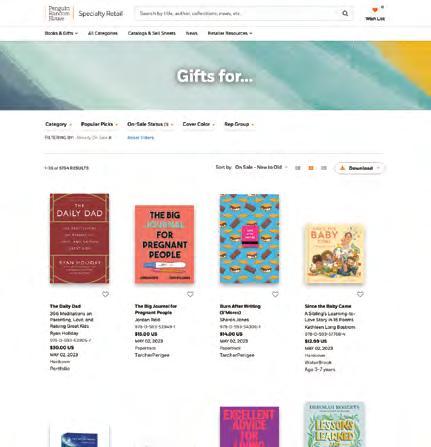Switch to the first list view icon
The image size is (431, 447).
(298, 168)
